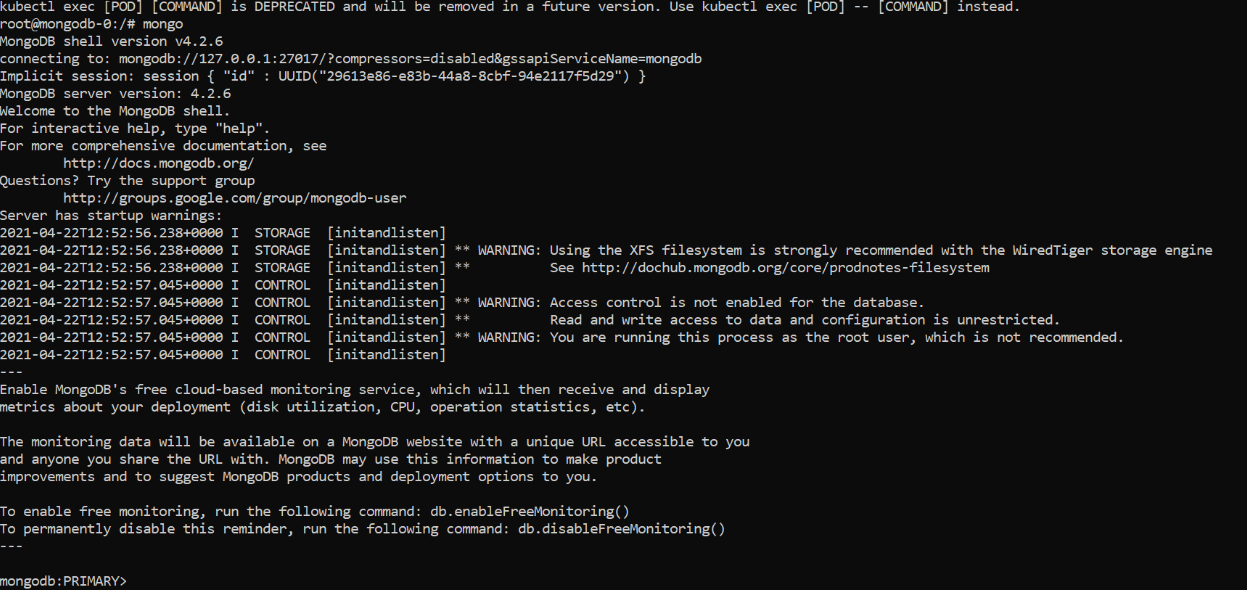Click the 'For interactive help' hint line
This screenshot has height=590, width=1247.
[135, 128]
